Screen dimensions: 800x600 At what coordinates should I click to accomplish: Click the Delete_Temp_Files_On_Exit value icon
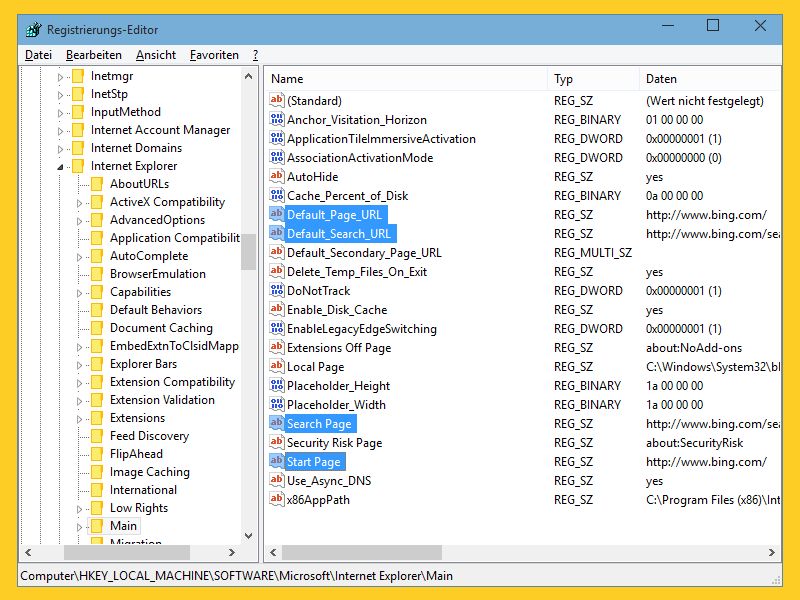click(277, 271)
